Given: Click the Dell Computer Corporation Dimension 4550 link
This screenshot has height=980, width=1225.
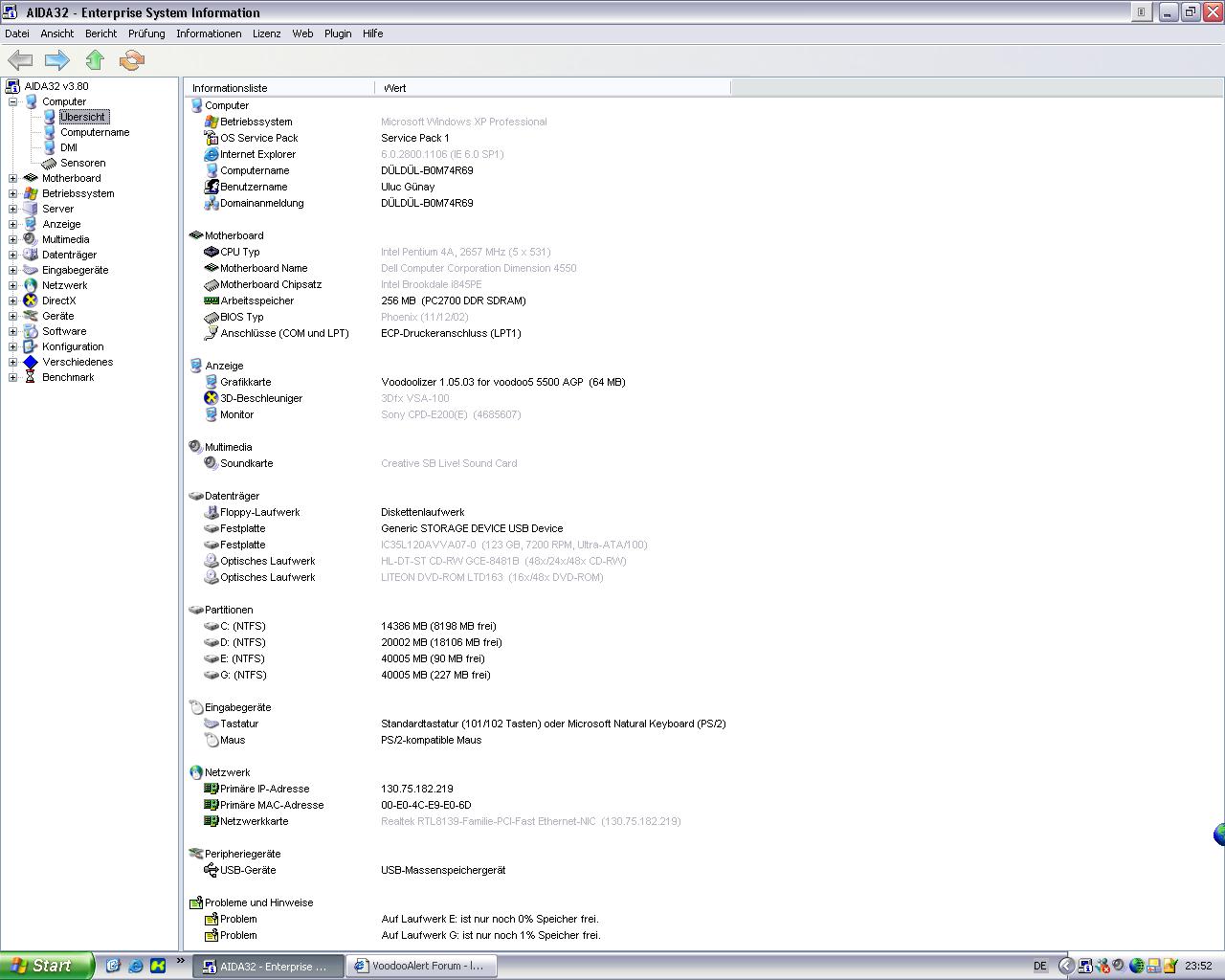Looking at the screenshot, I should coord(479,268).
